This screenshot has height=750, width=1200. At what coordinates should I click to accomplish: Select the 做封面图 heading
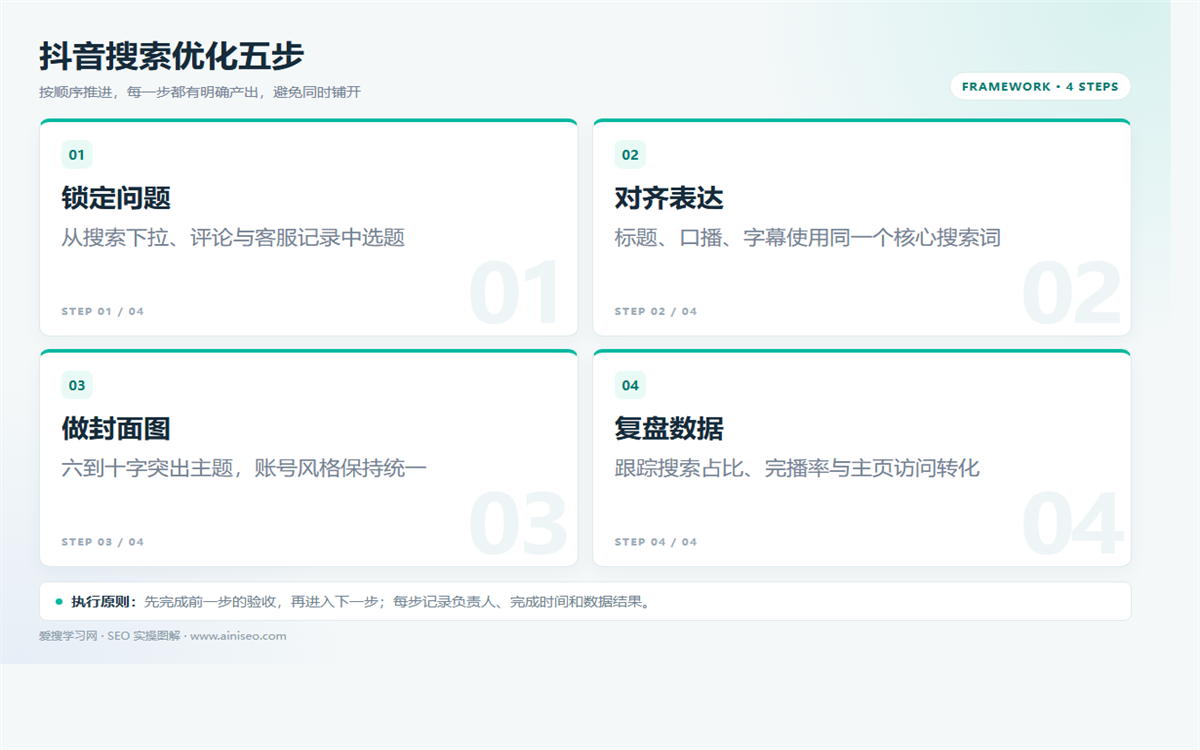[116, 428]
